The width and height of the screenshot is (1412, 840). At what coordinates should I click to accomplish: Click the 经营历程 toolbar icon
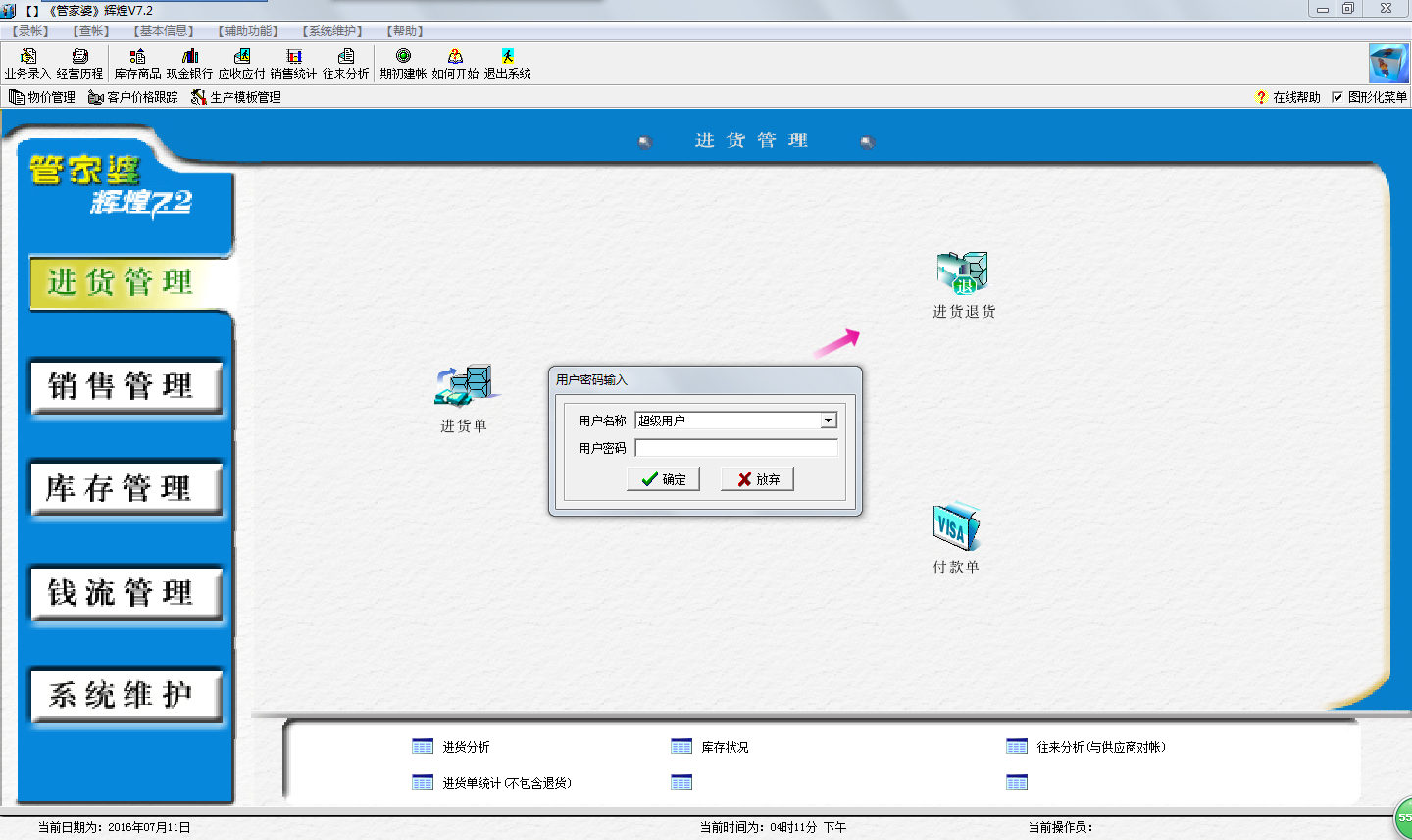pyautogui.click(x=79, y=64)
